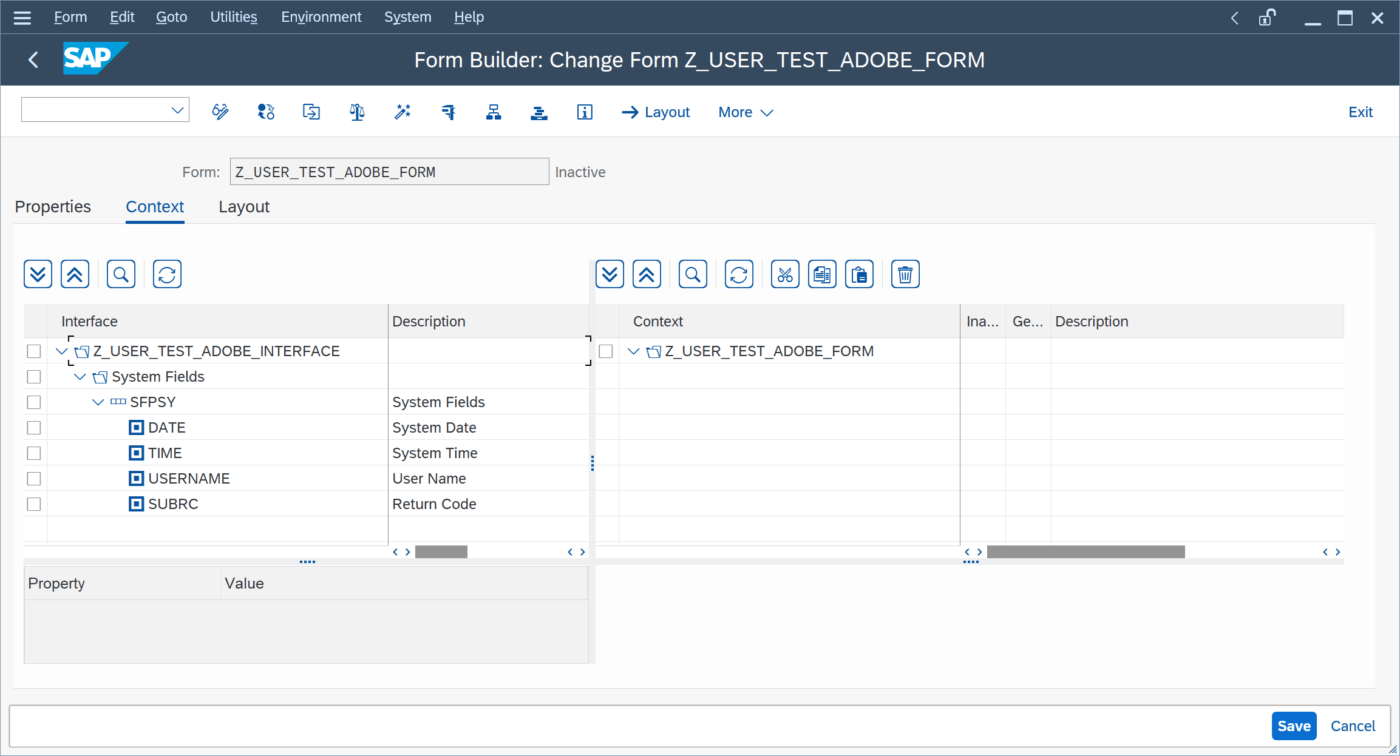Click the lock/unlock icon in title bar
This screenshot has height=756, width=1400.
pos(1268,17)
